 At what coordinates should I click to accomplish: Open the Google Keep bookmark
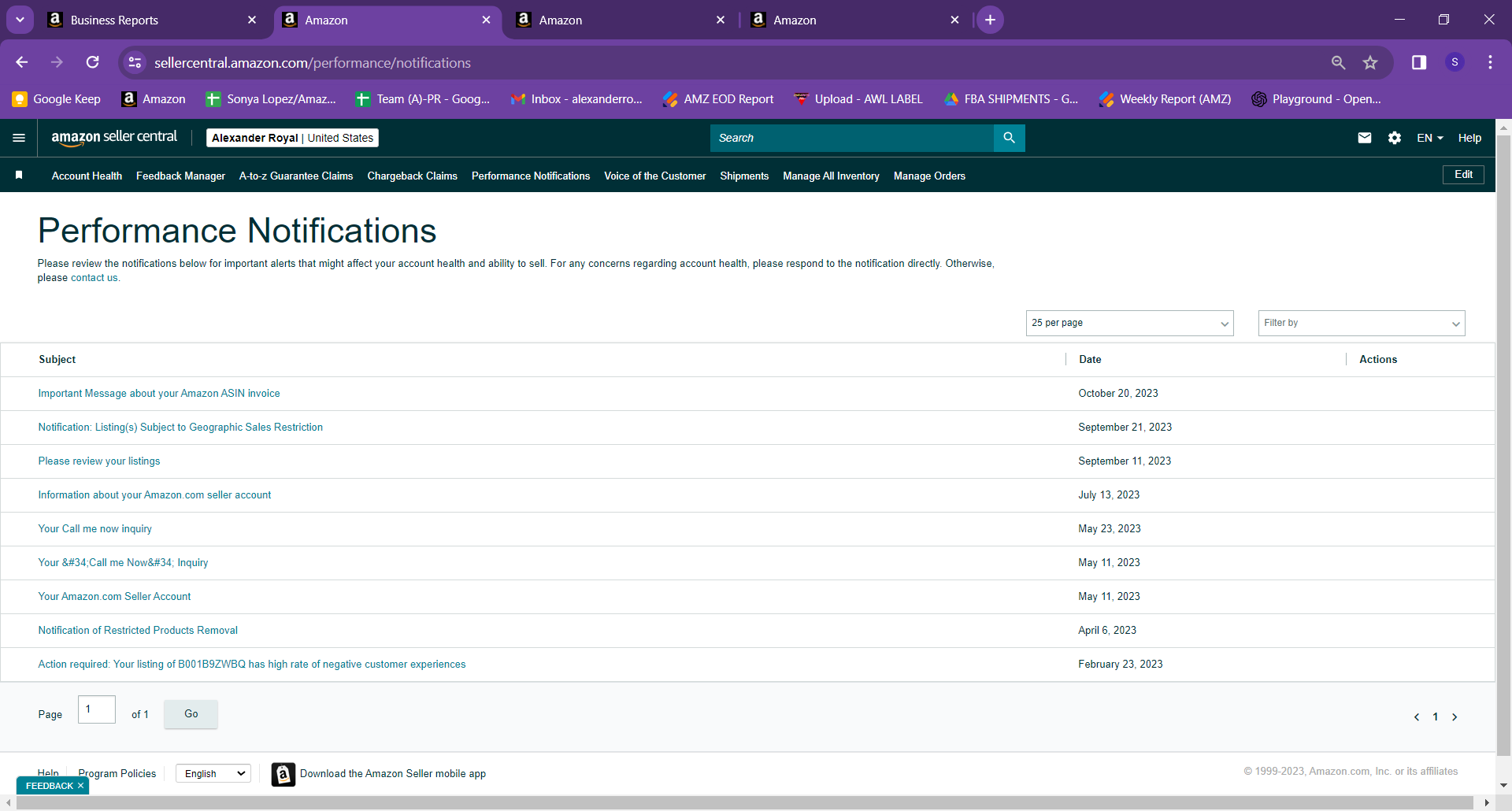click(x=57, y=99)
